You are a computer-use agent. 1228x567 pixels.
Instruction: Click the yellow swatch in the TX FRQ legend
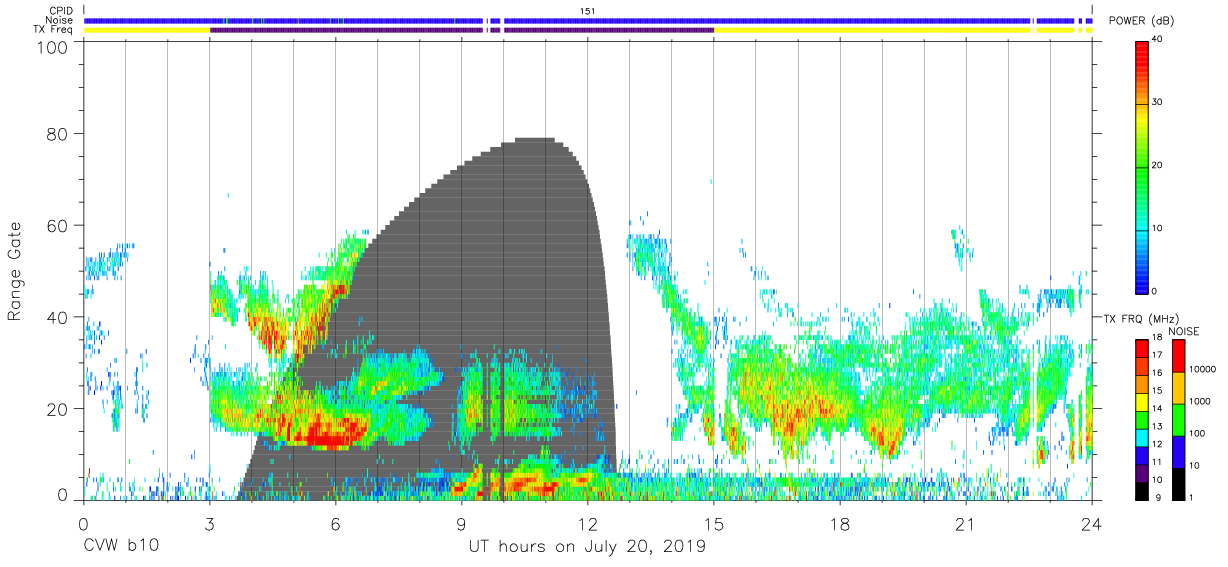point(1142,402)
